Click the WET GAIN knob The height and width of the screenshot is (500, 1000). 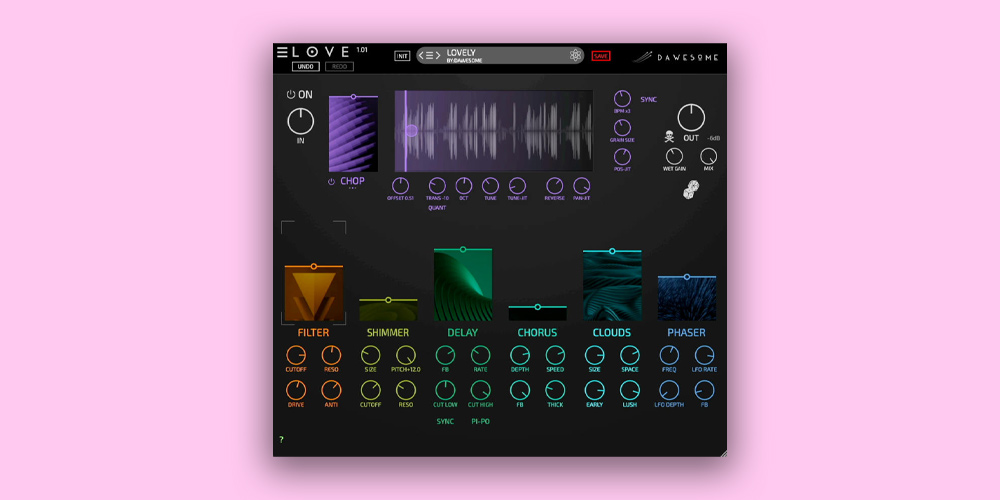point(674,156)
